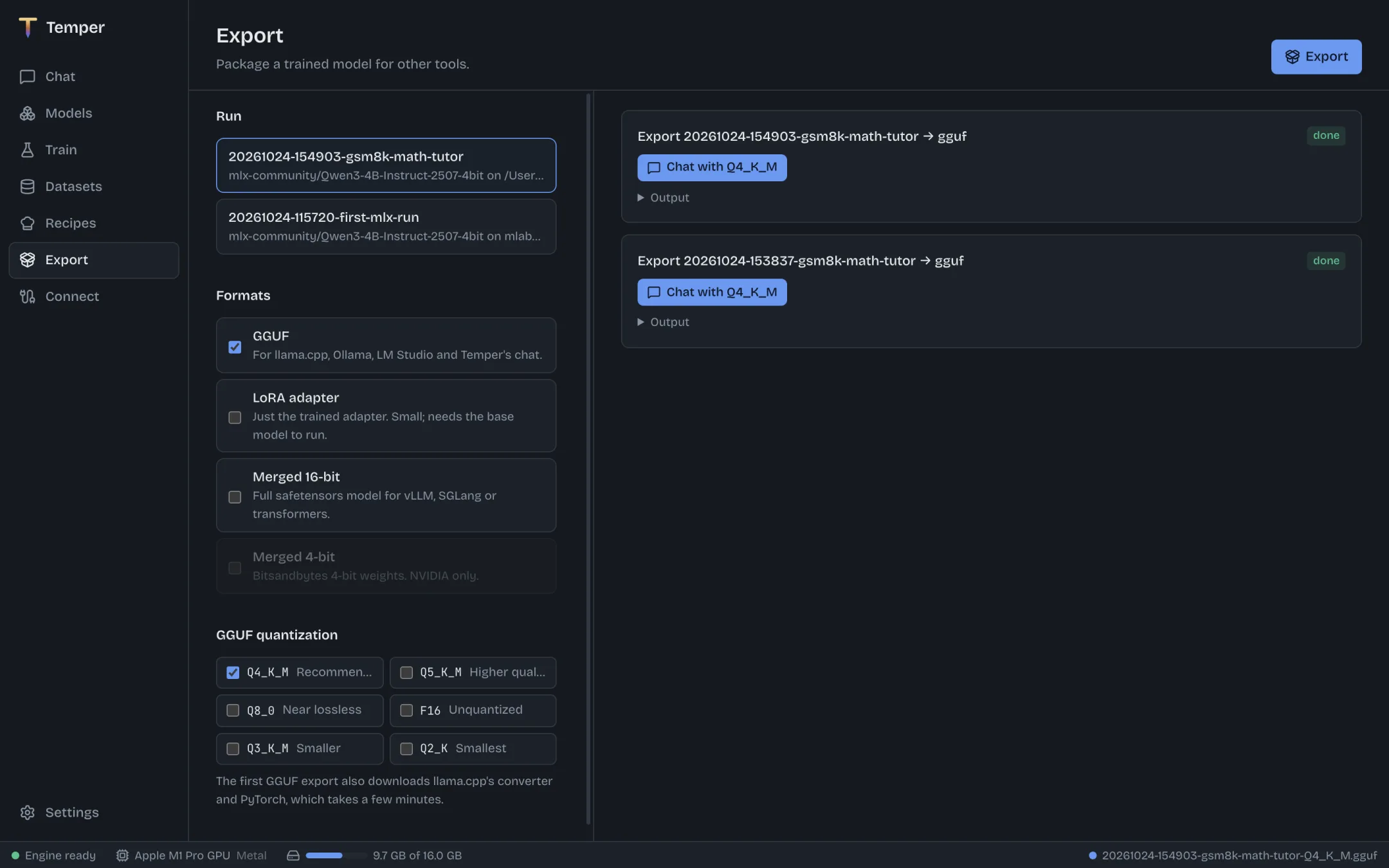Toggle the Q4_K_M quantization checkbox
This screenshot has height=868, width=1389.
pyautogui.click(x=233, y=673)
